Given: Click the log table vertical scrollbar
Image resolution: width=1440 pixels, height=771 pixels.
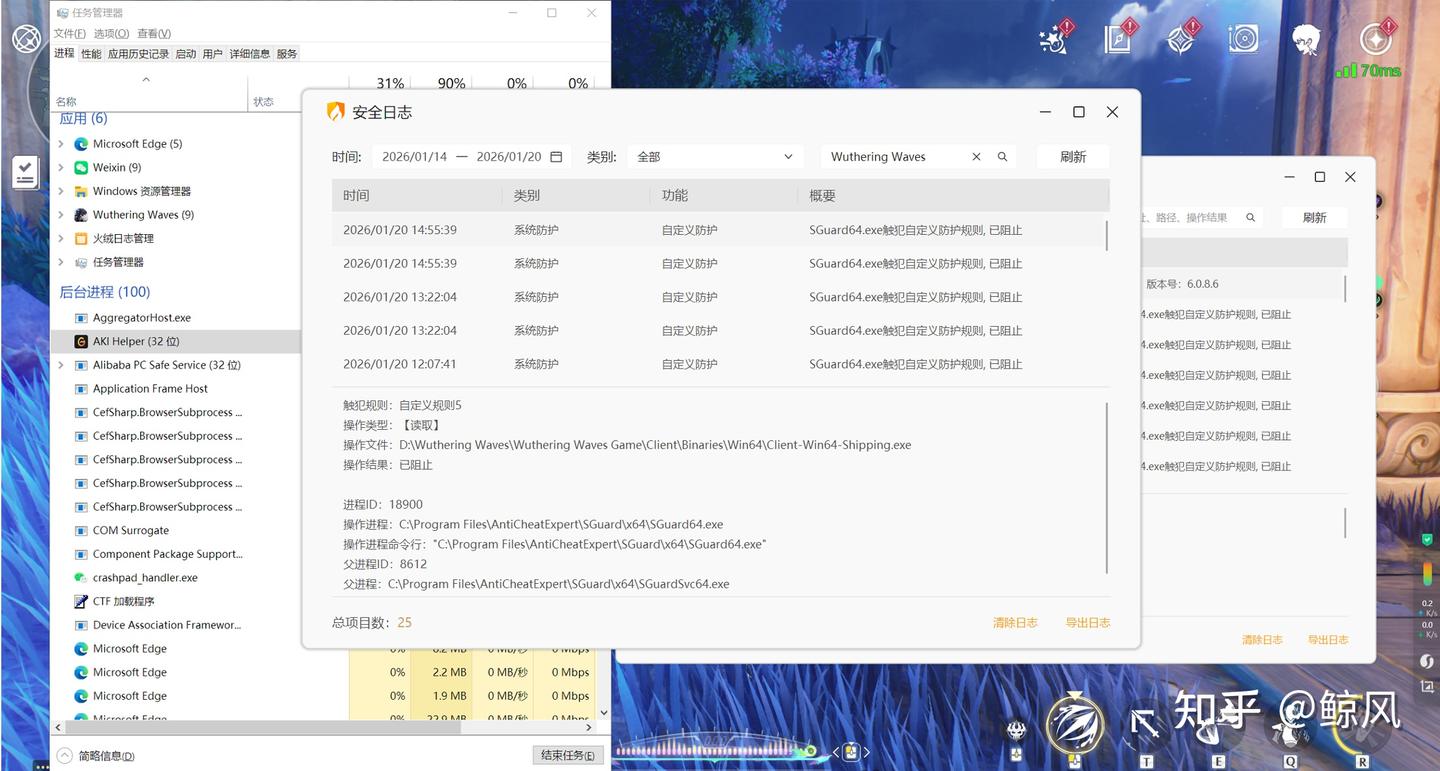Looking at the screenshot, I should pyautogui.click(x=1106, y=235).
